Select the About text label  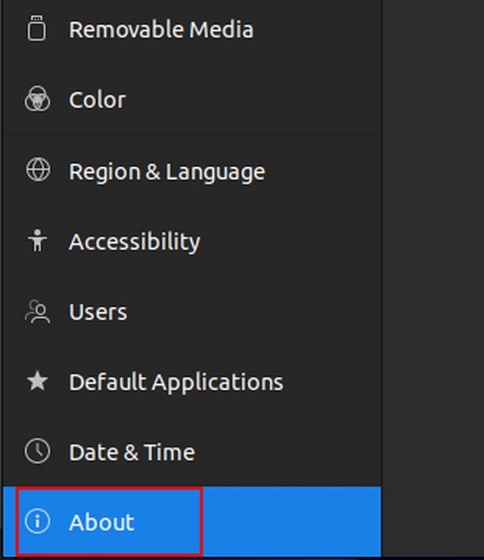click(102, 522)
